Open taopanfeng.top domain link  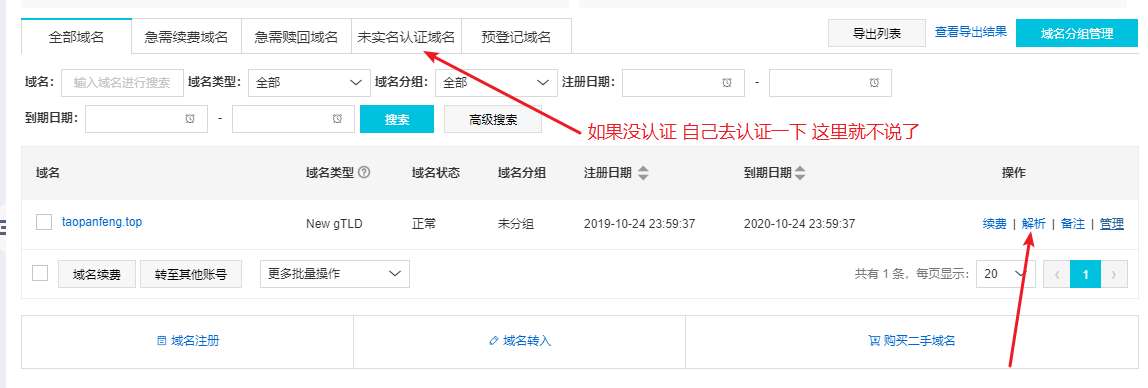pyautogui.click(x=102, y=221)
